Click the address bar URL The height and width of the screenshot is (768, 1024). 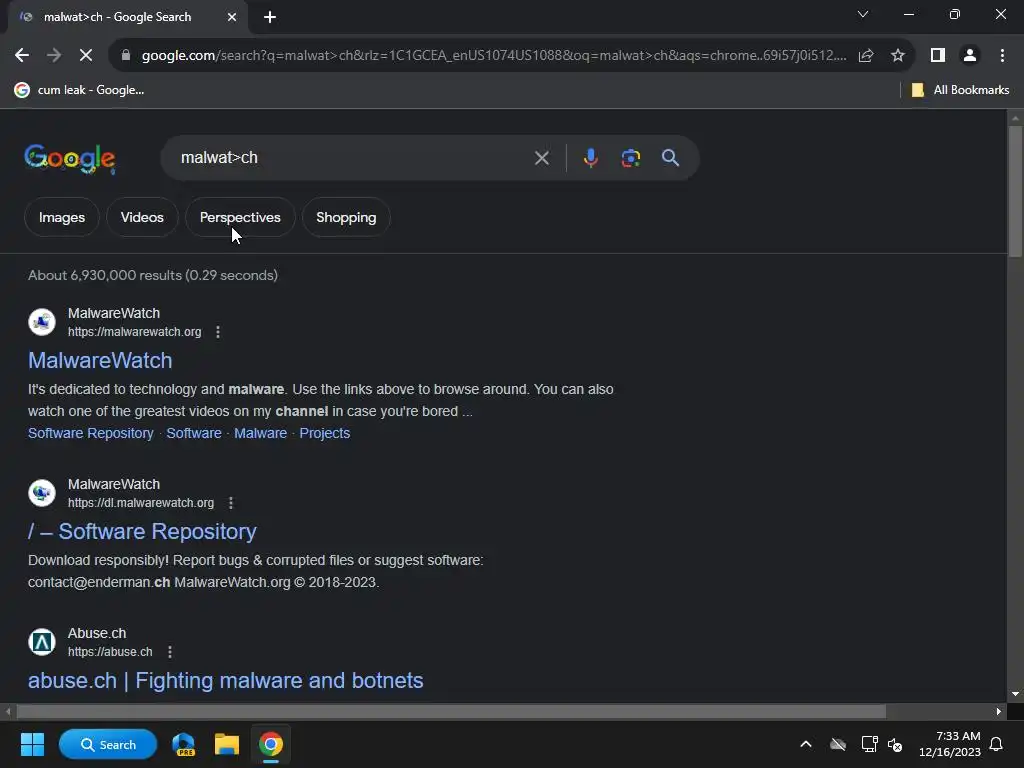[x=494, y=56]
